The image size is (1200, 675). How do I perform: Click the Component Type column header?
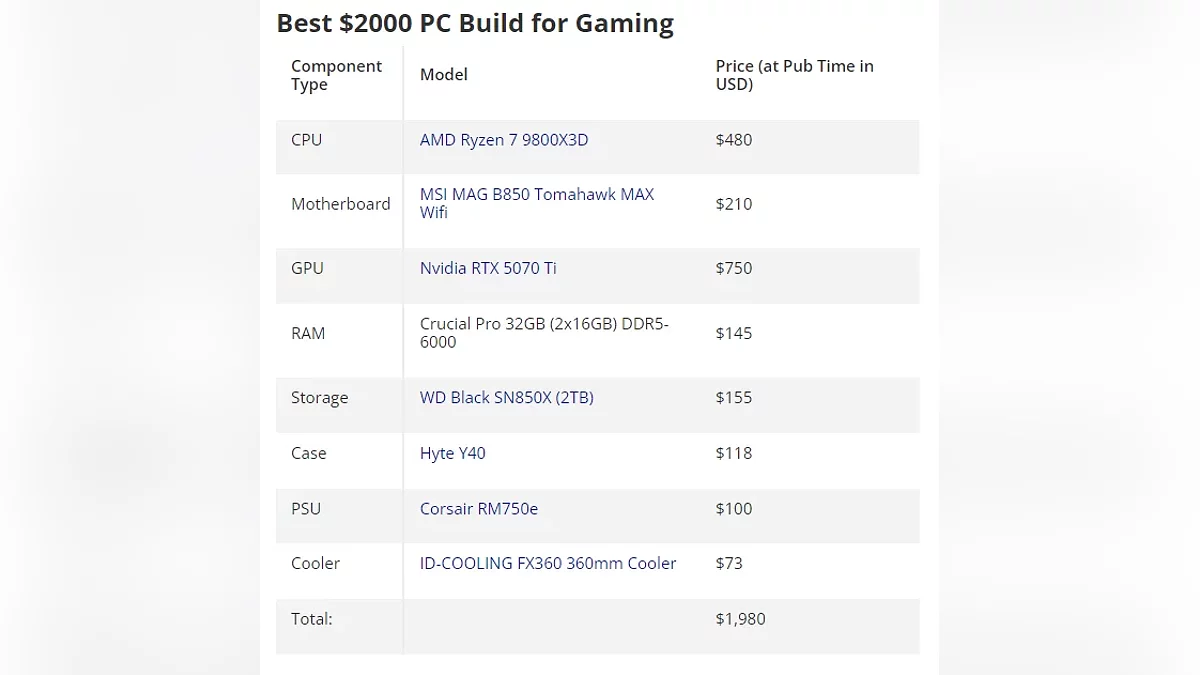(336, 75)
